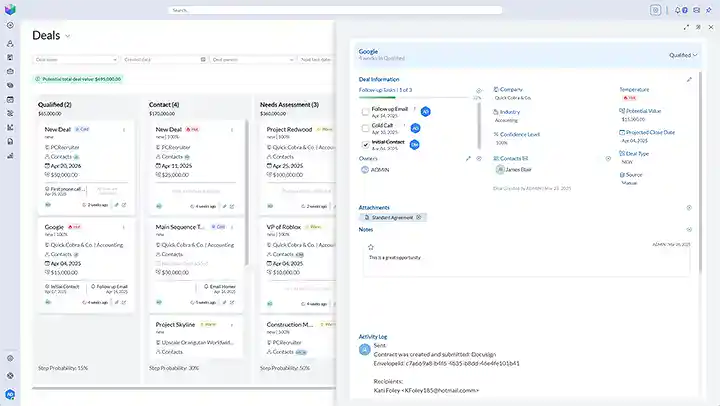
Task: Click the deal panel vertical scrollbar
Action: [700, 171]
